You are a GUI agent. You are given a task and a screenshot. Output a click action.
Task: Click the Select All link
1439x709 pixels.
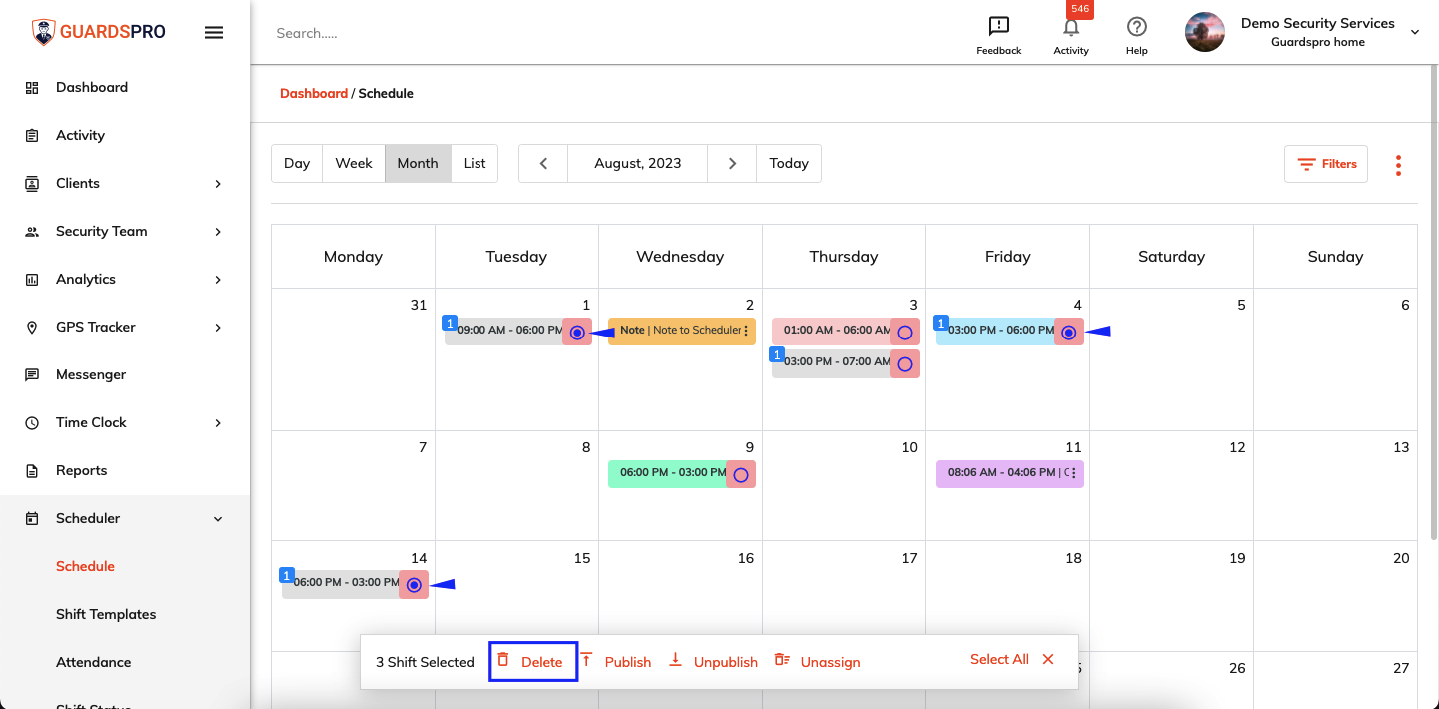(x=998, y=659)
